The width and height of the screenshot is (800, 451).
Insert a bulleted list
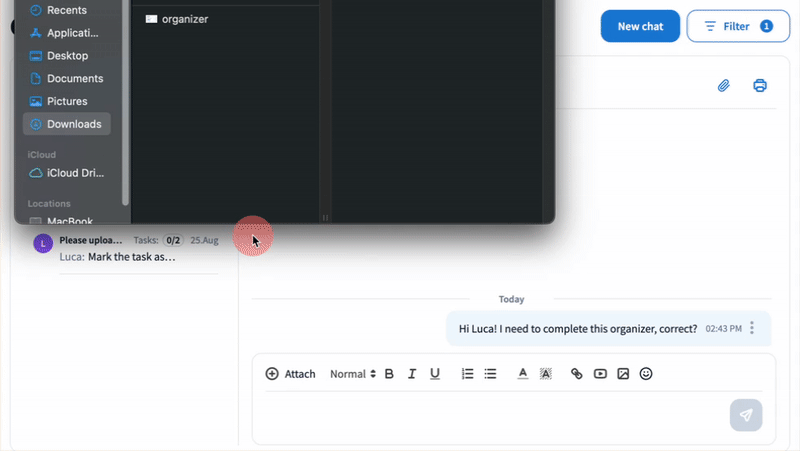(x=490, y=374)
